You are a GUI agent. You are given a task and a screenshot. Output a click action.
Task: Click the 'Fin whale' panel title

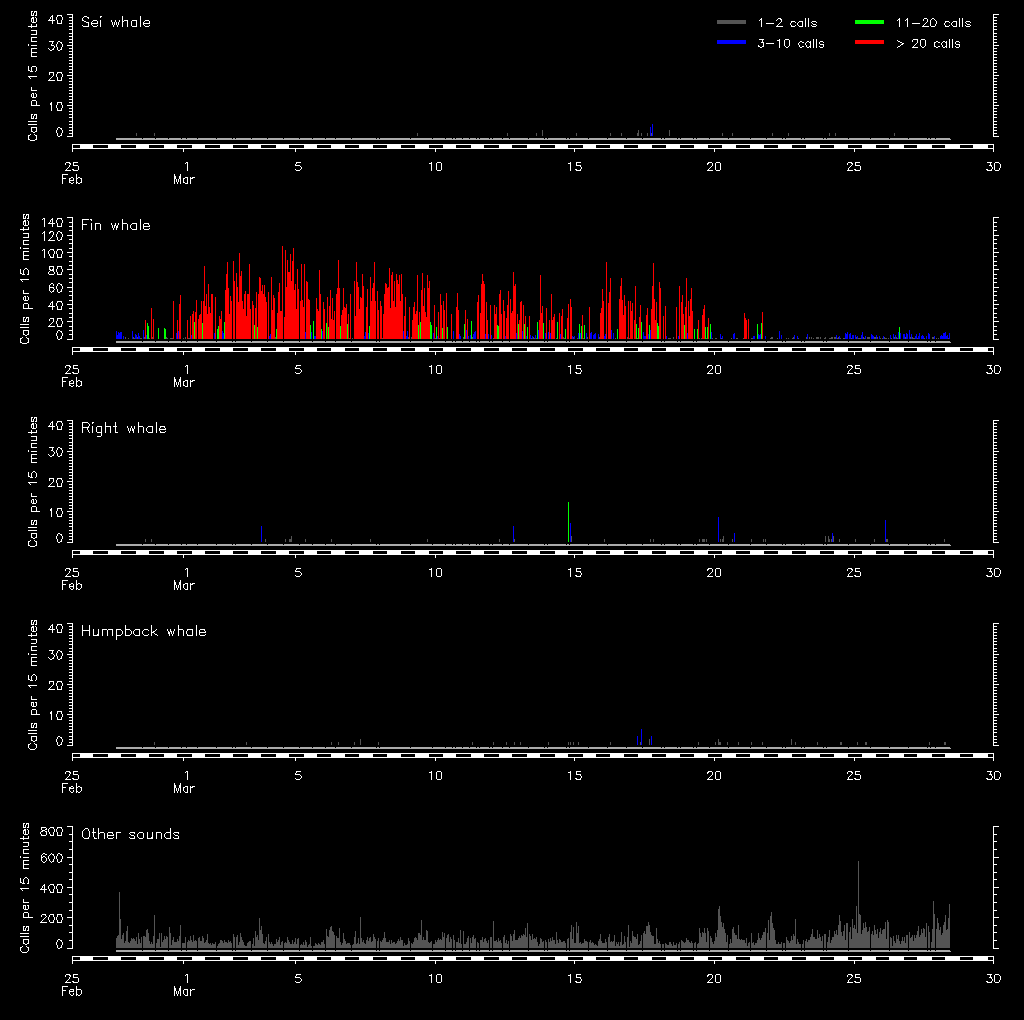tap(116, 225)
